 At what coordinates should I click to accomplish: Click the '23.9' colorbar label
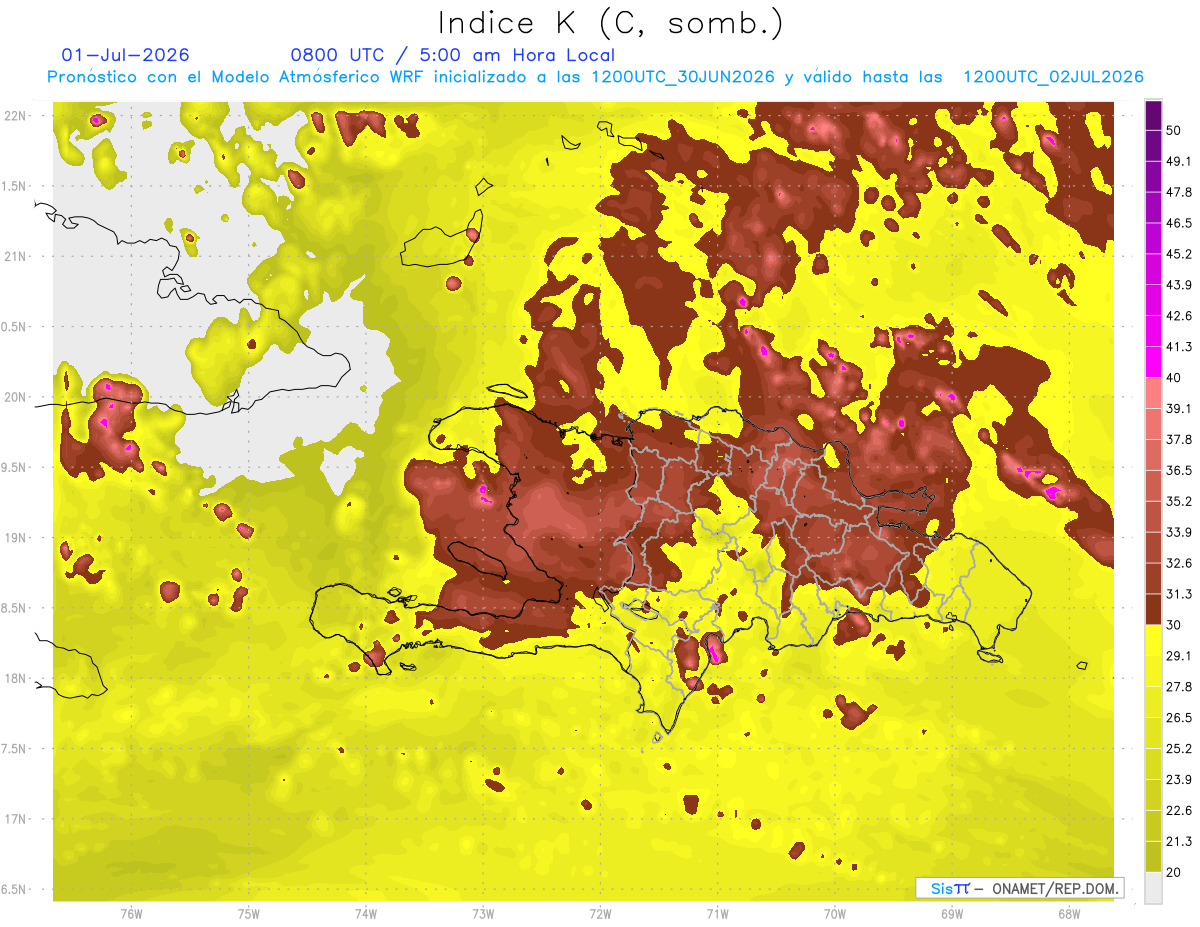point(1179,779)
